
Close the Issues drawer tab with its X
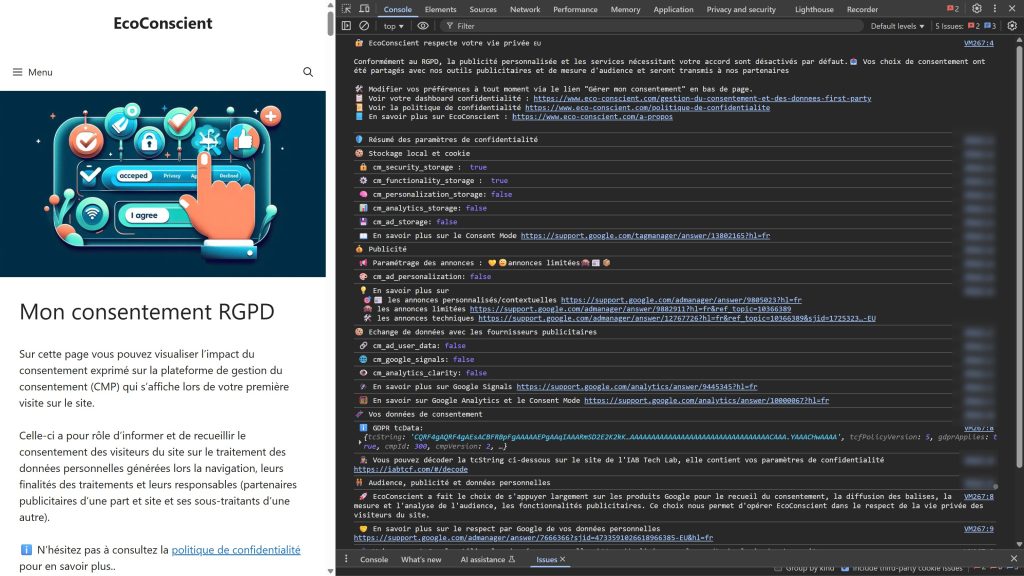pos(562,559)
